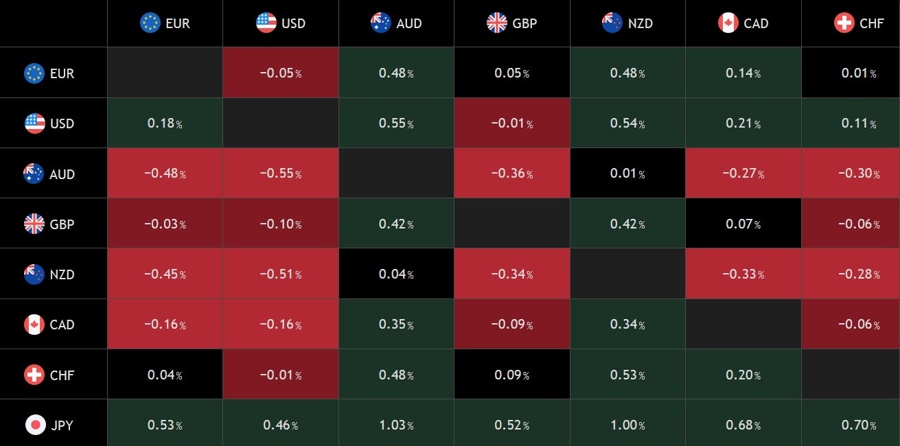Click the AUD versus USD −0.55% cell
Screen dimensions: 900x446
click(281, 173)
